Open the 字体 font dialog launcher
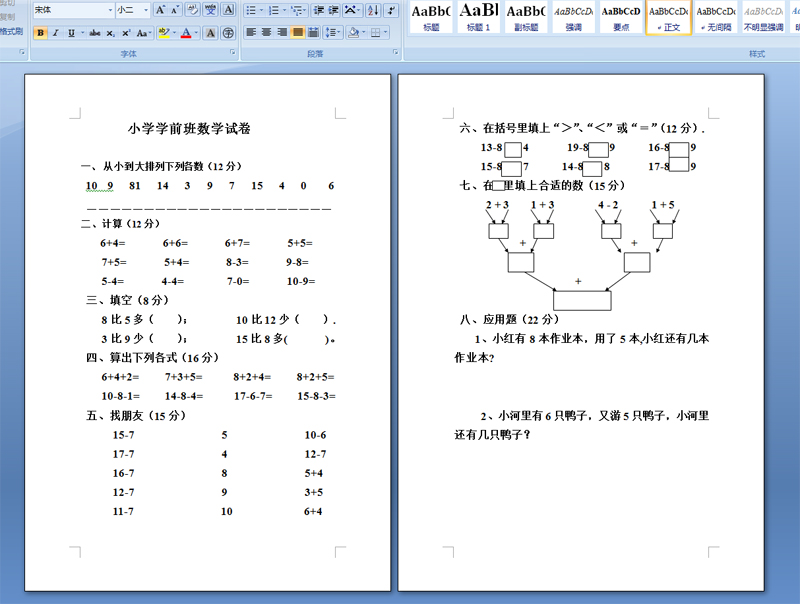800x604 pixels. 233,52
